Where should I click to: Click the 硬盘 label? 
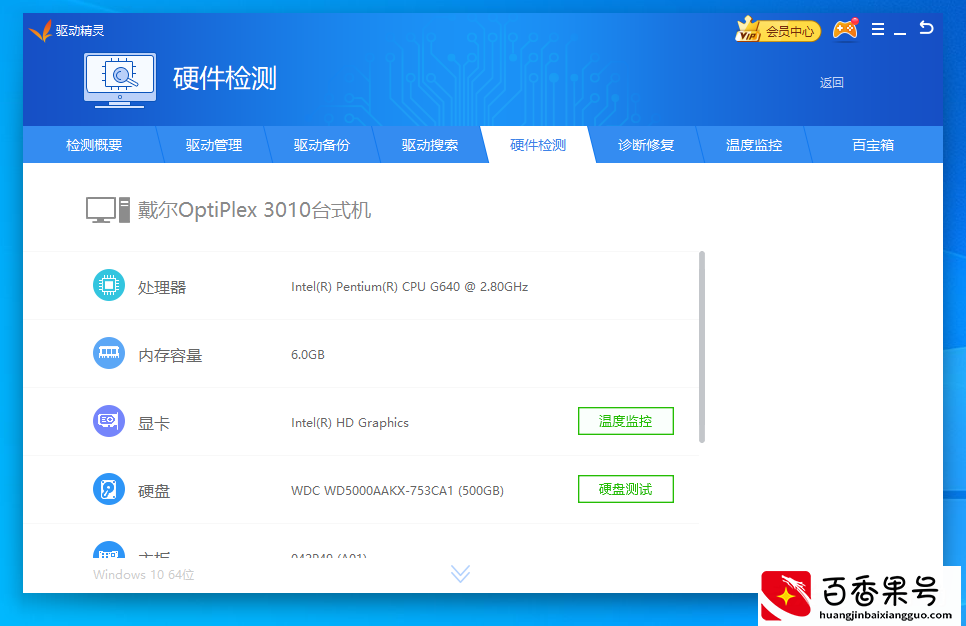click(x=153, y=492)
